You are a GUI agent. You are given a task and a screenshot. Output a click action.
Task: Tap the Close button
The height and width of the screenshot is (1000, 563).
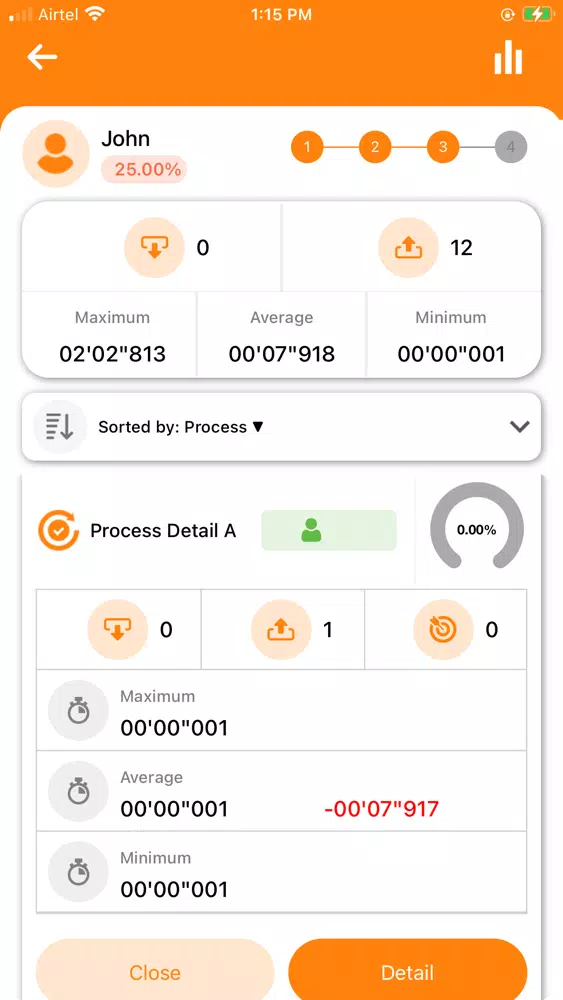point(155,972)
